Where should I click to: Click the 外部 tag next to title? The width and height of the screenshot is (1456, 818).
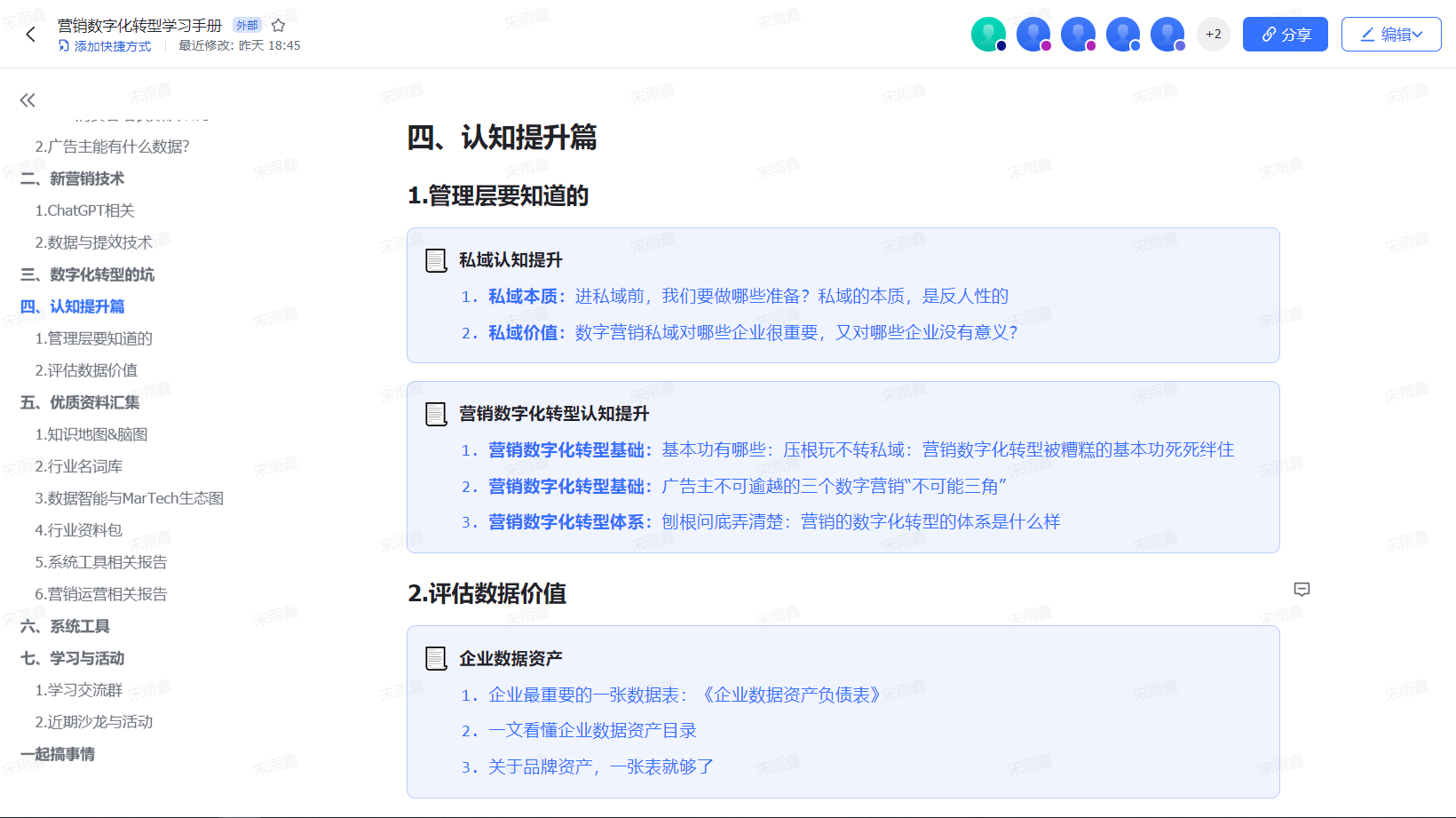247,26
